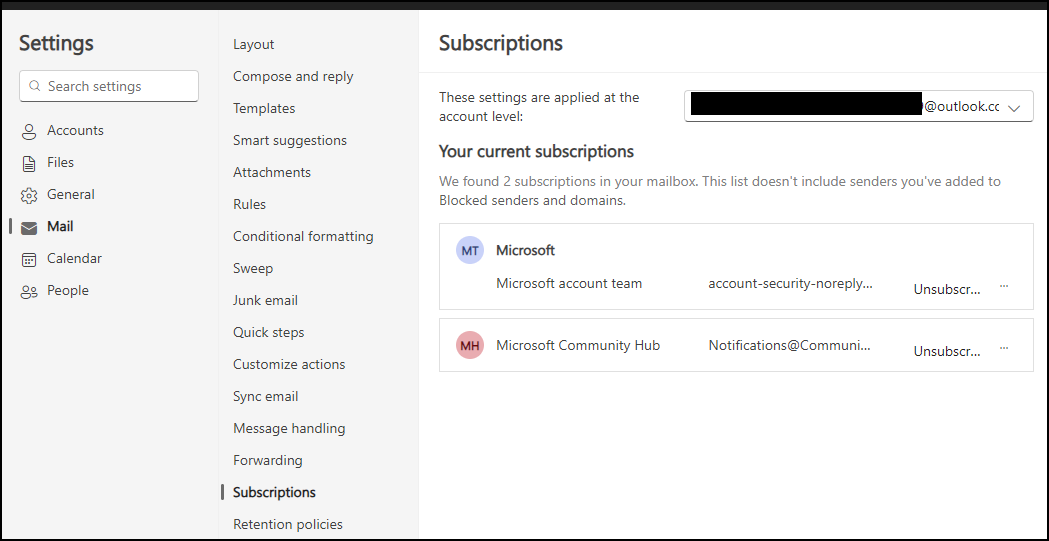Click the General gear icon

coord(29,195)
